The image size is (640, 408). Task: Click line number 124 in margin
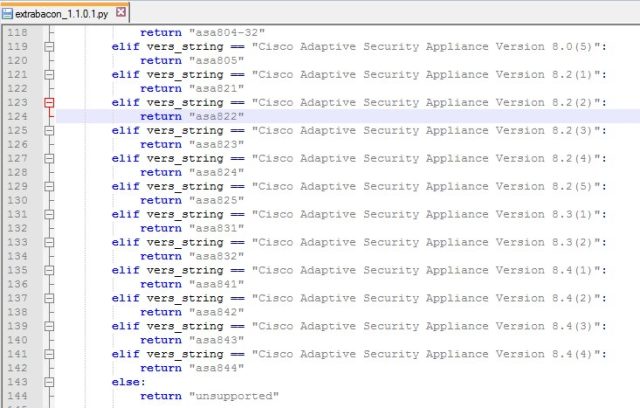[18, 116]
